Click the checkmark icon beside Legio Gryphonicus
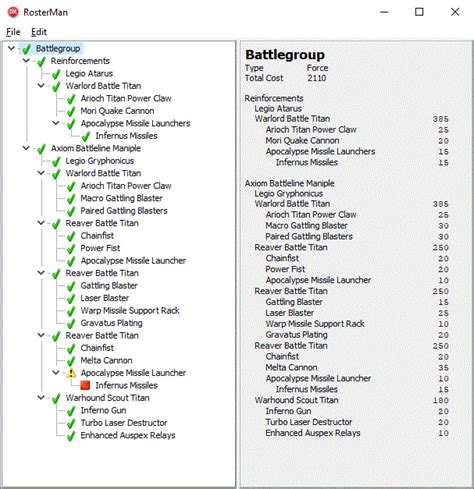Image resolution: width=474 pixels, height=489 pixels. pos(56,161)
